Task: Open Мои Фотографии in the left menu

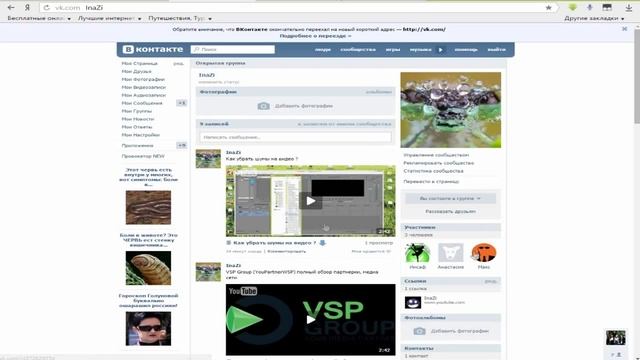Action: [x=143, y=80]
